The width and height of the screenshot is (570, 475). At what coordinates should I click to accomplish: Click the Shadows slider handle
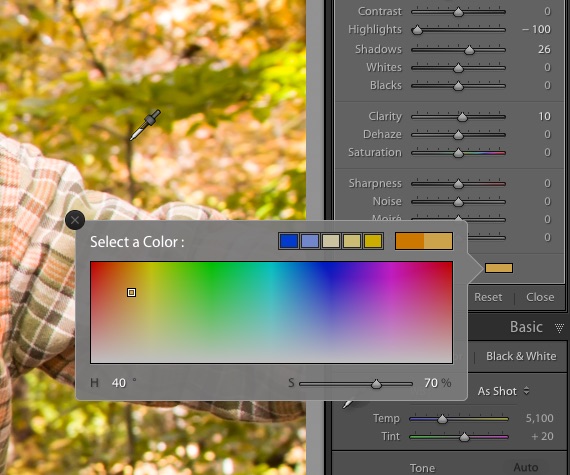[x=470, y=50]
